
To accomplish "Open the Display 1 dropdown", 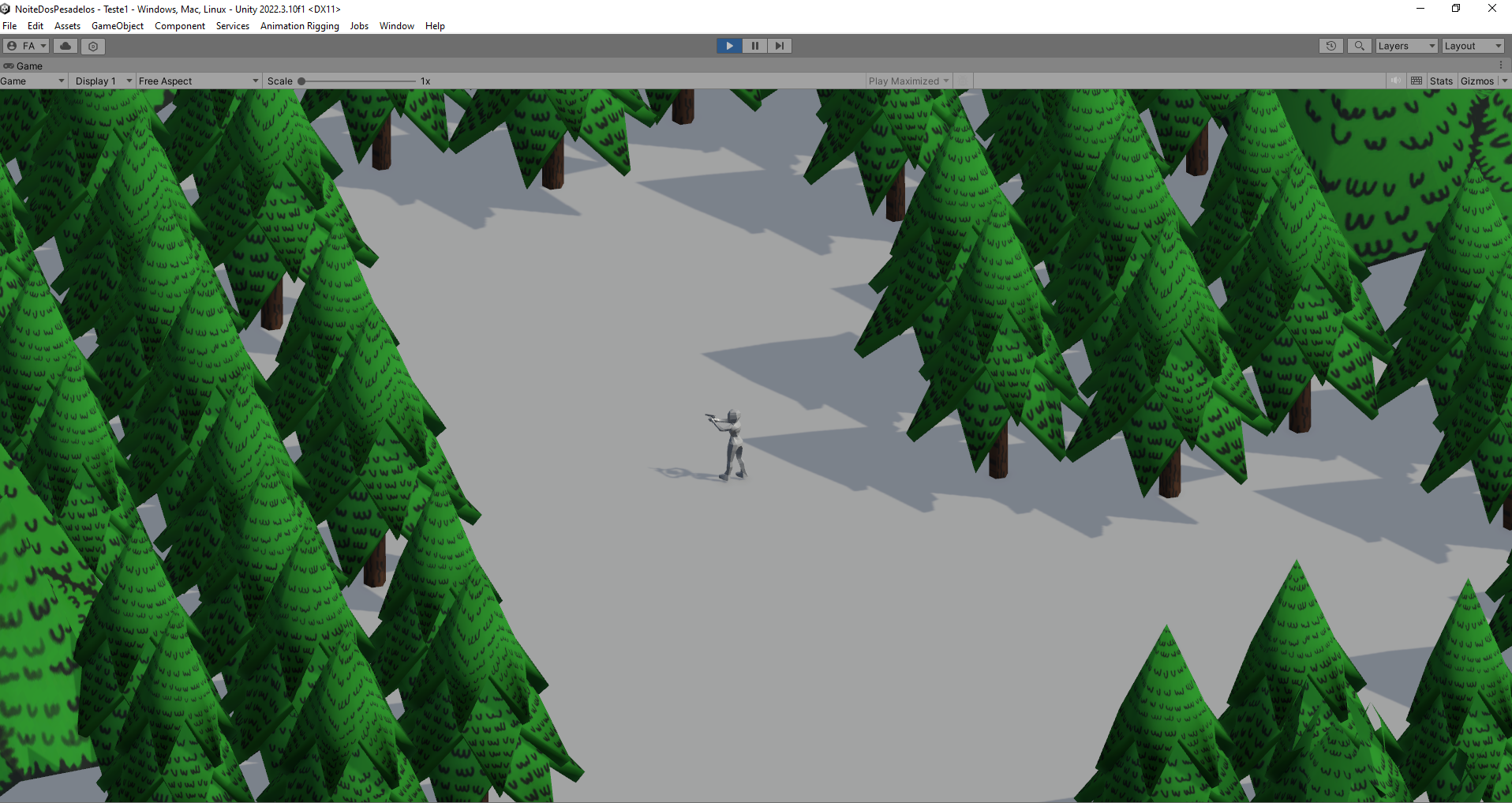I will click(x=103, y=81).
